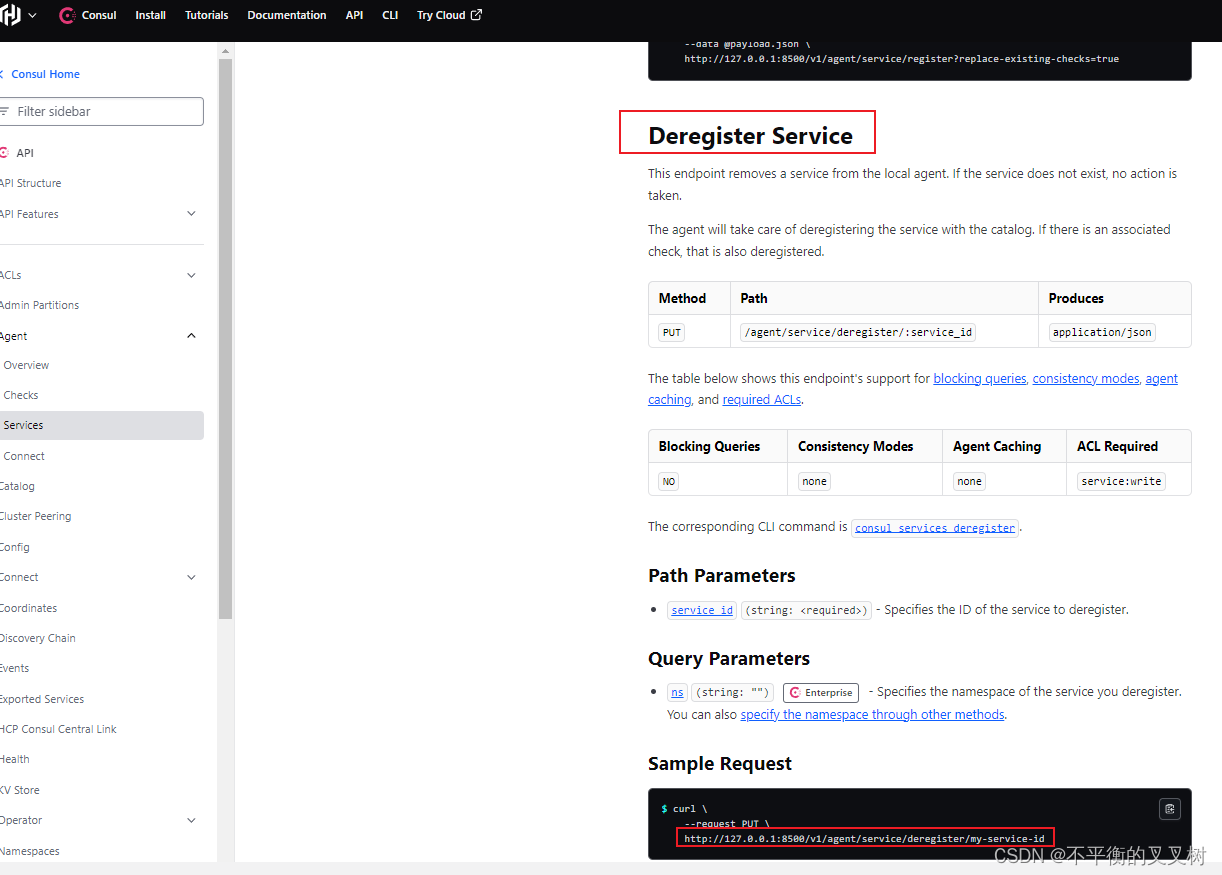The width and height of the screenshot is (1222, 875).
Task: Open API Structure in sidebar
Action: [x=31, y=183]
